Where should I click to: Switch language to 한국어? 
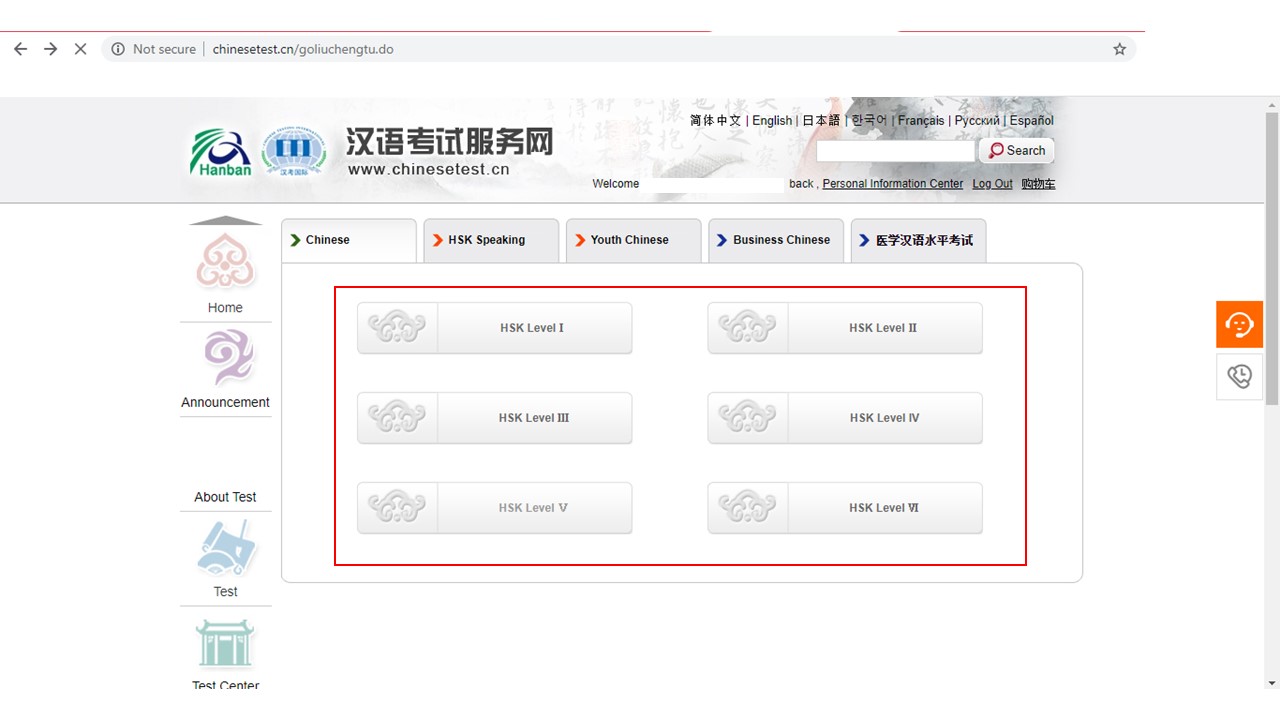coord(869,120)
